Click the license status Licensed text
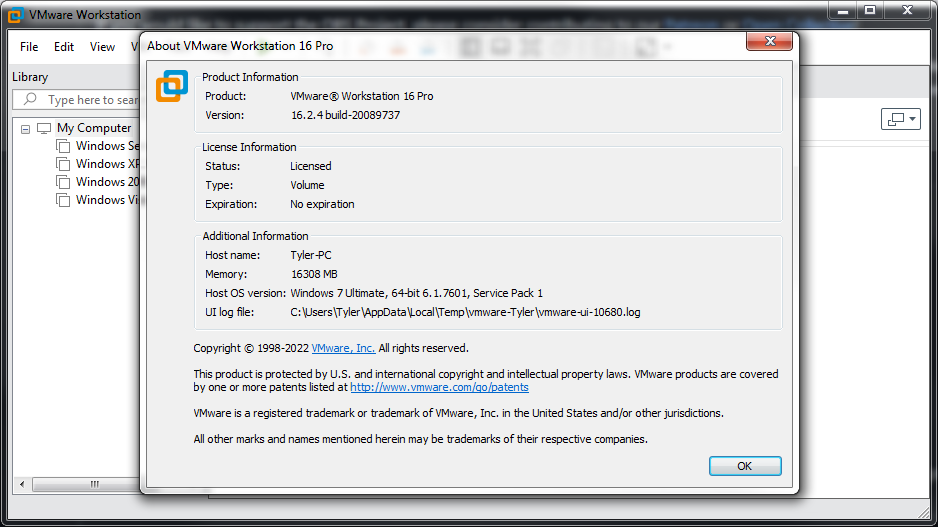 310,166
